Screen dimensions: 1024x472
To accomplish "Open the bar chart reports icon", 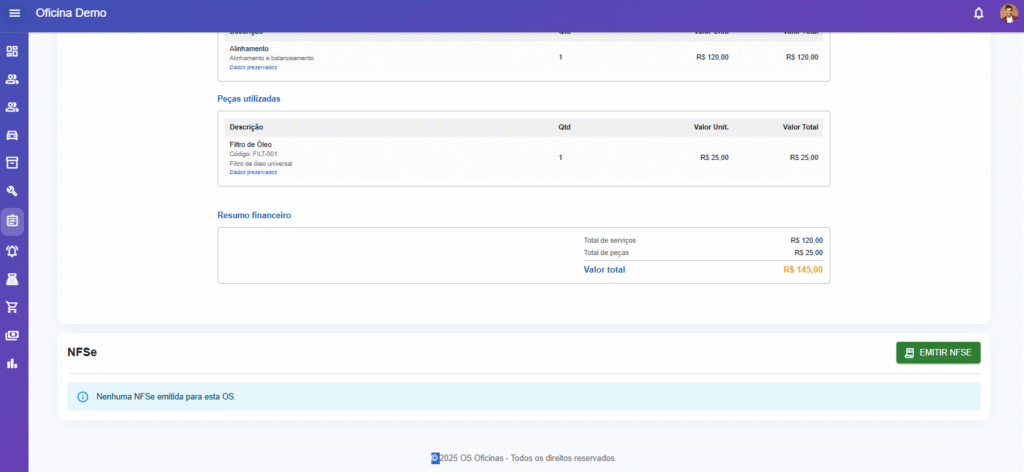I will point(13,363).
